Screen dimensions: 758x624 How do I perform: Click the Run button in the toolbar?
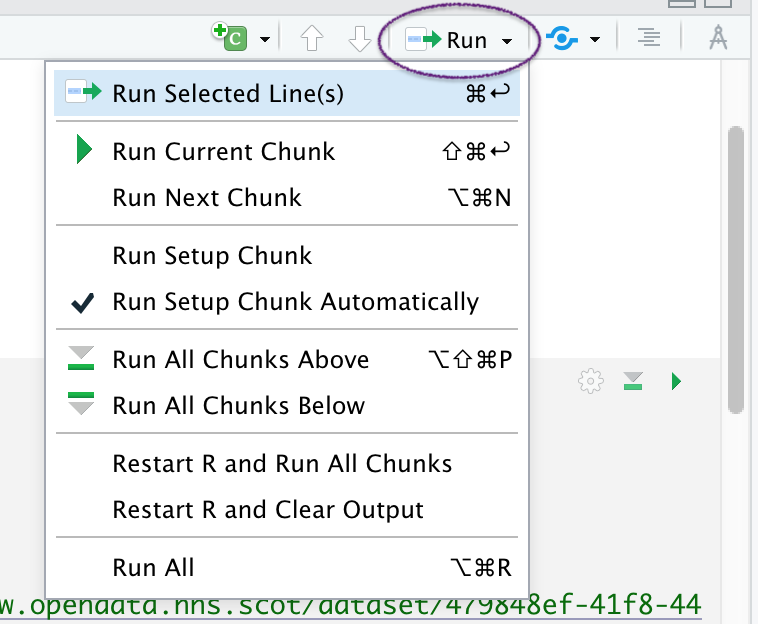[448, 40]
